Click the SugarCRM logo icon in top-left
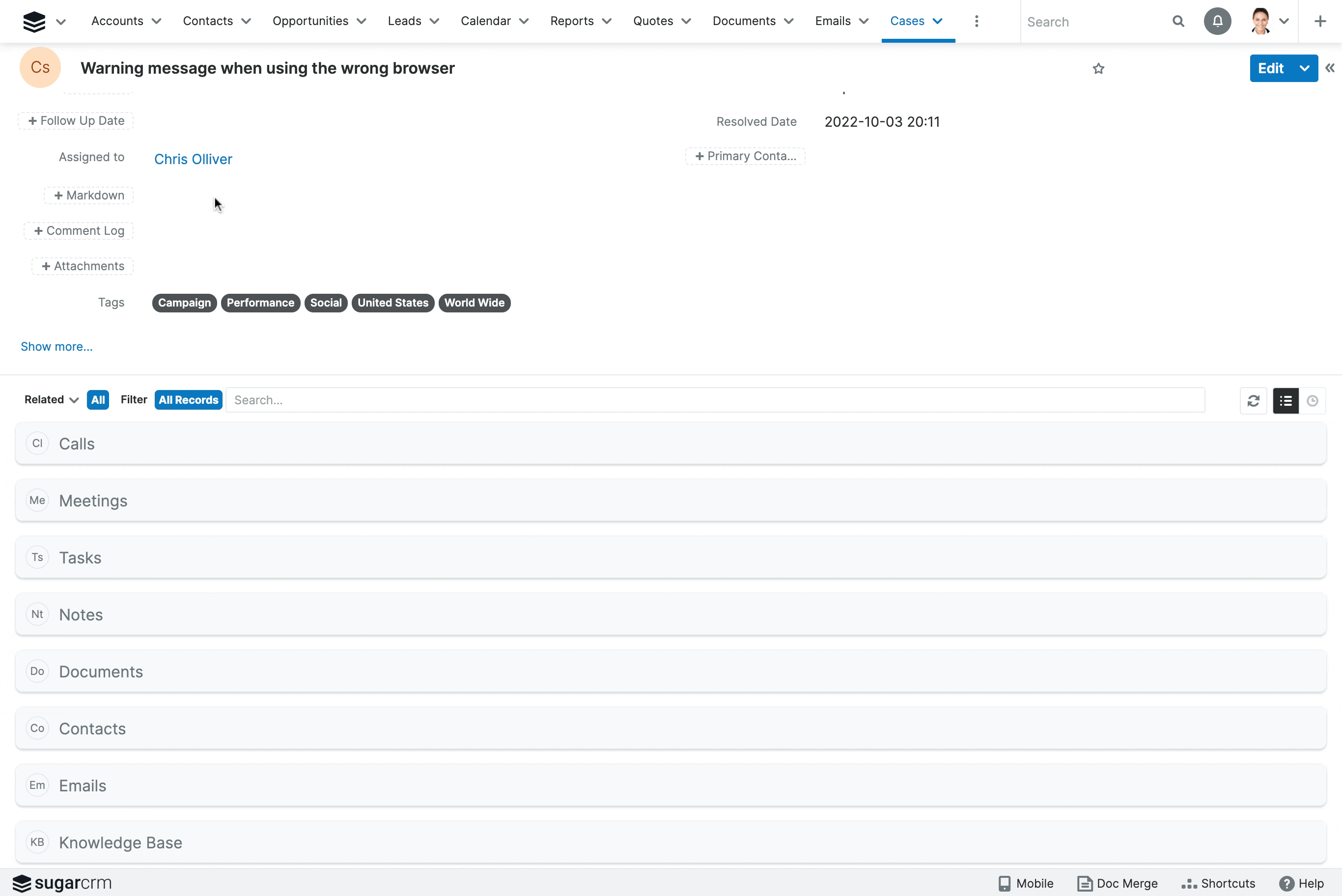Image resolution: width=1342 pixels, height=896 pixels. [x=33, y=21]
